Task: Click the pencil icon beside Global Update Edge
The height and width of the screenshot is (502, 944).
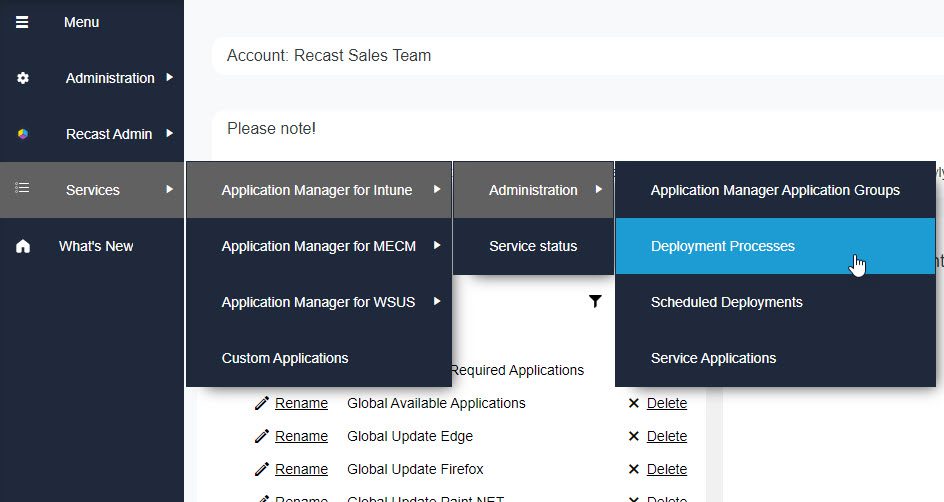Action: (262, 436)
